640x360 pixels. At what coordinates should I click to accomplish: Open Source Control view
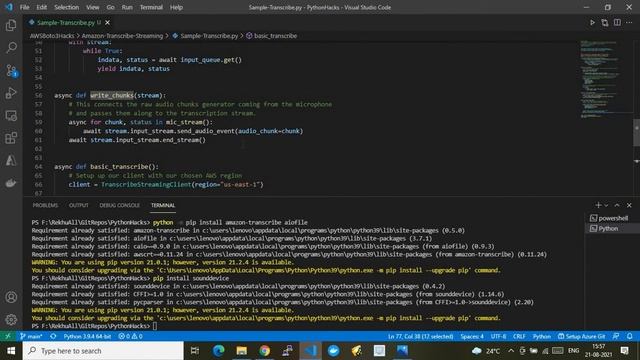point(11,71)
